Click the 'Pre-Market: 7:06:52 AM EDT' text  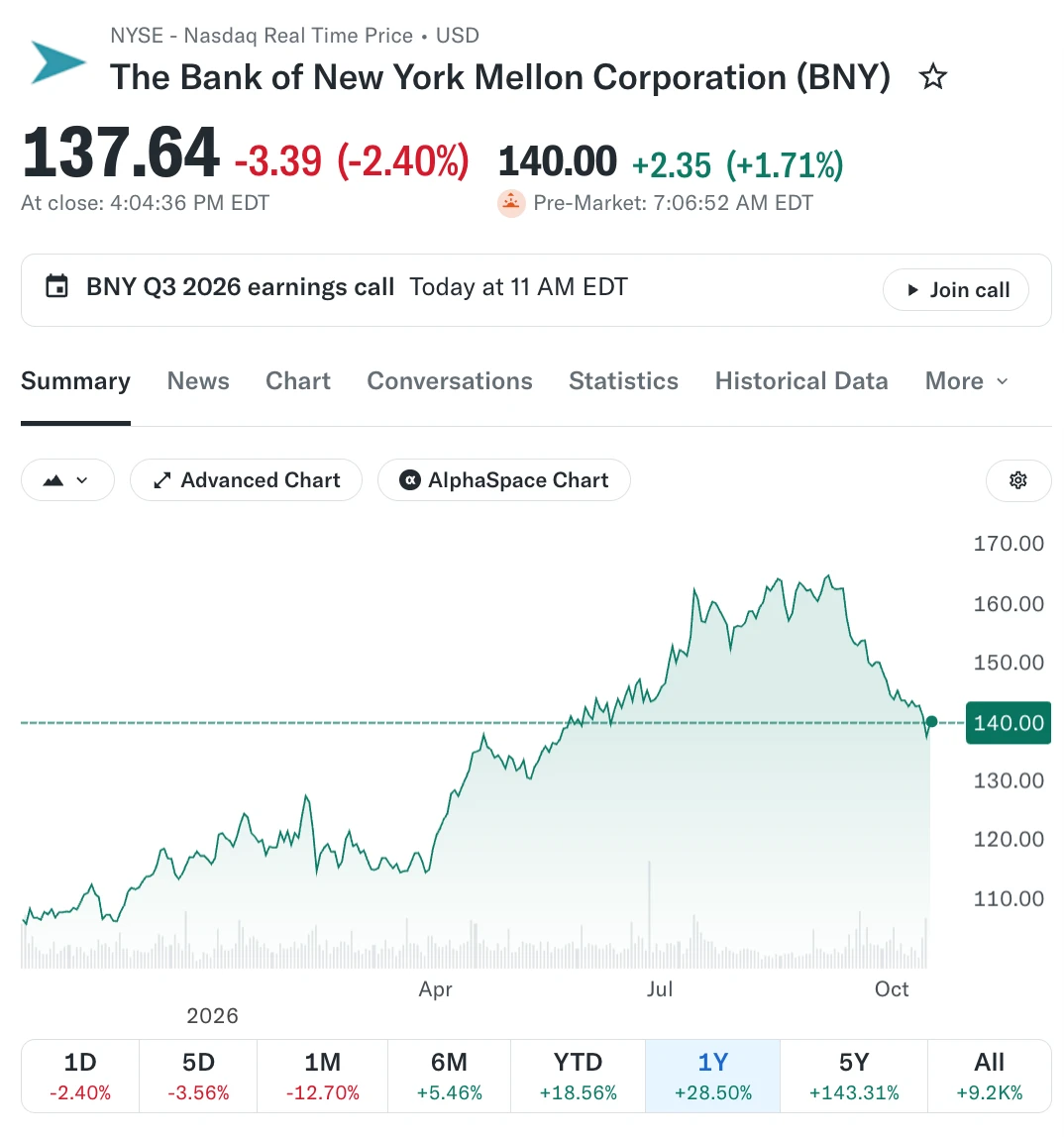pyautogui.click(x=673, y=203)
